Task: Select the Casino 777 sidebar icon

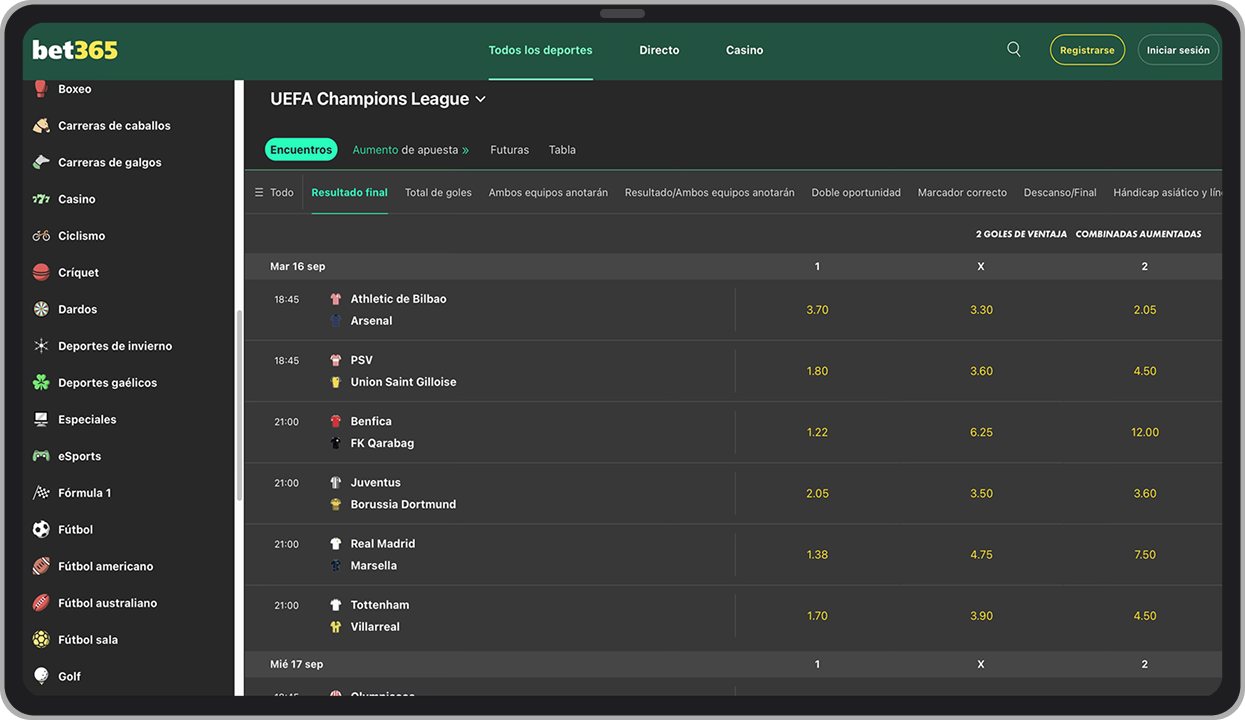Action: coord(41,199)
